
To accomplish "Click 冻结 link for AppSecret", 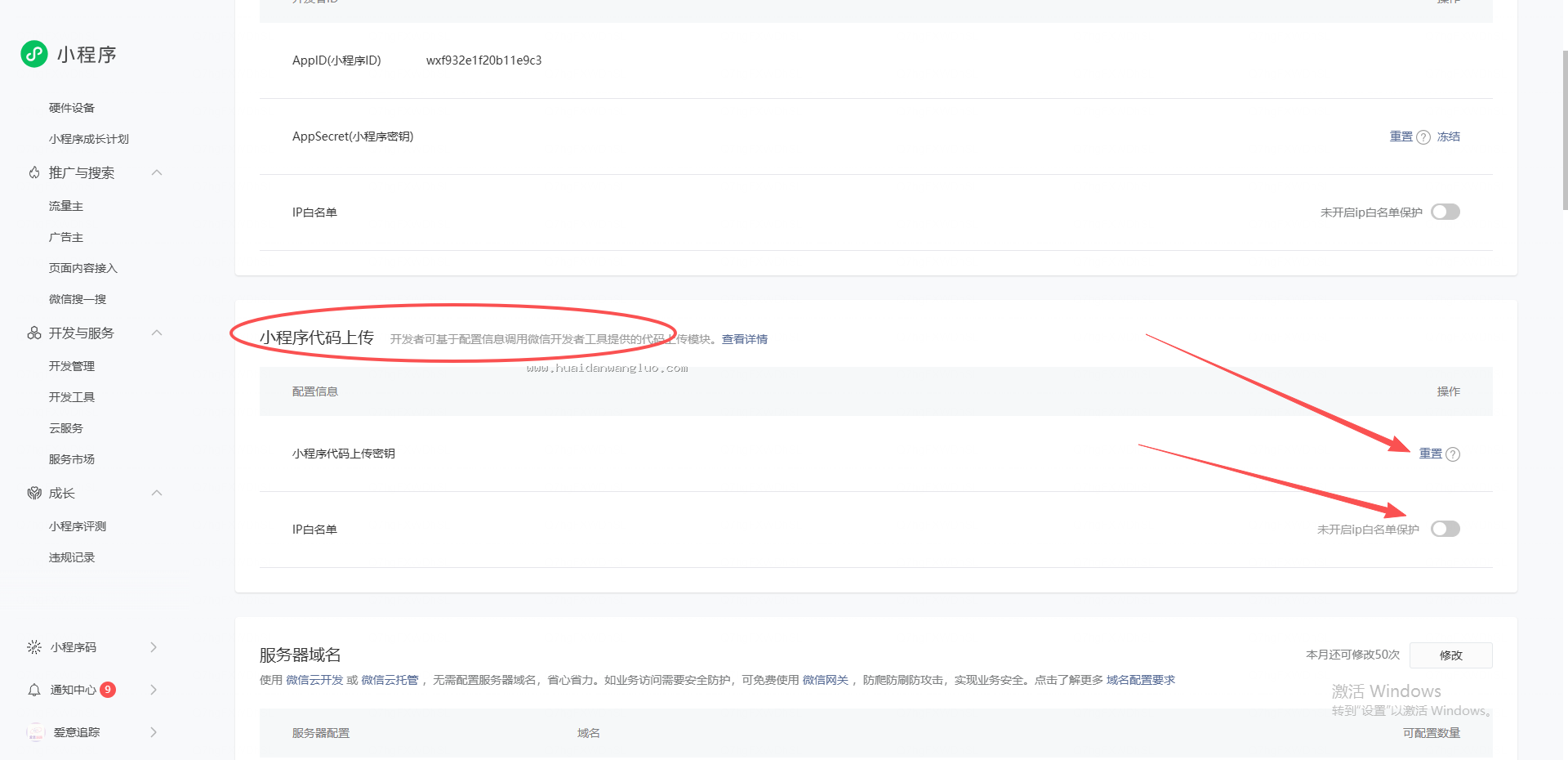I will point(1449,136).
